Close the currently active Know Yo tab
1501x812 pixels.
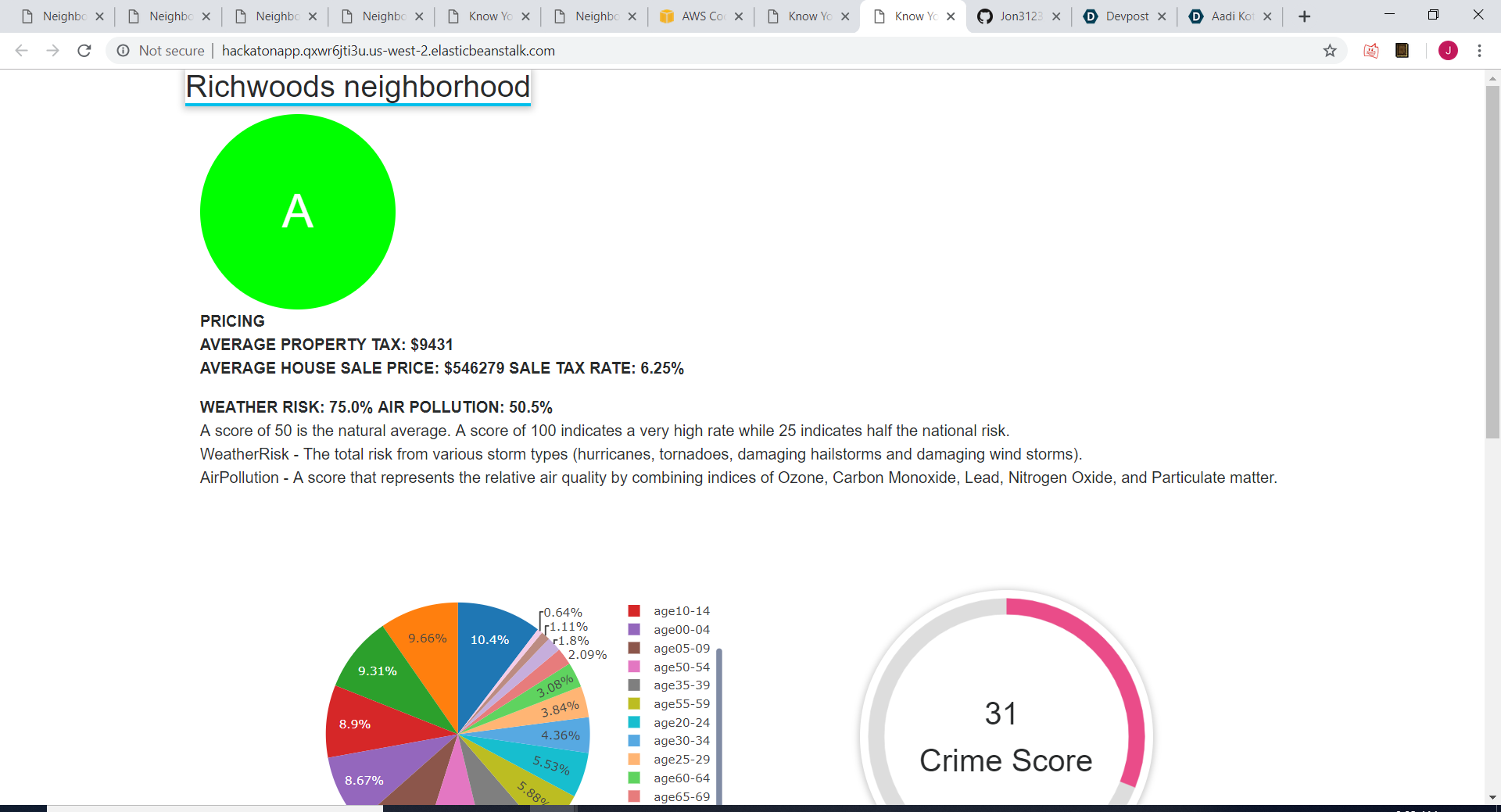point(951,16)
